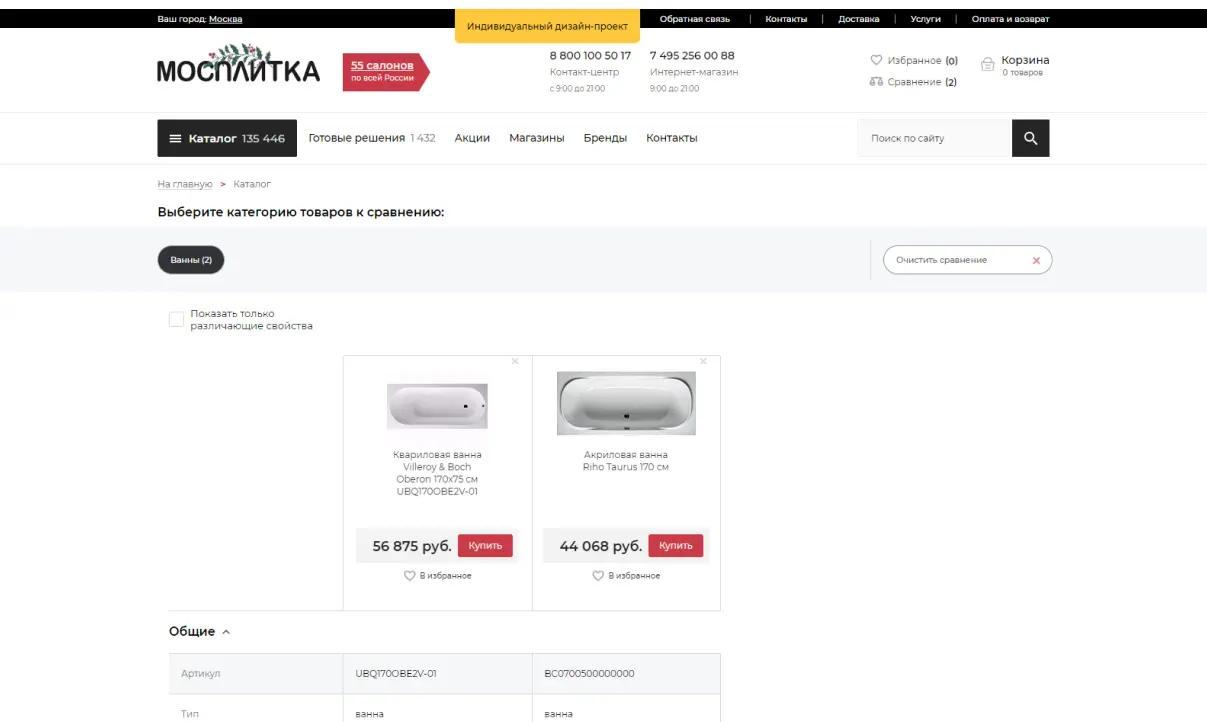
Task: Change the city Москва
Action: [225, 19]
